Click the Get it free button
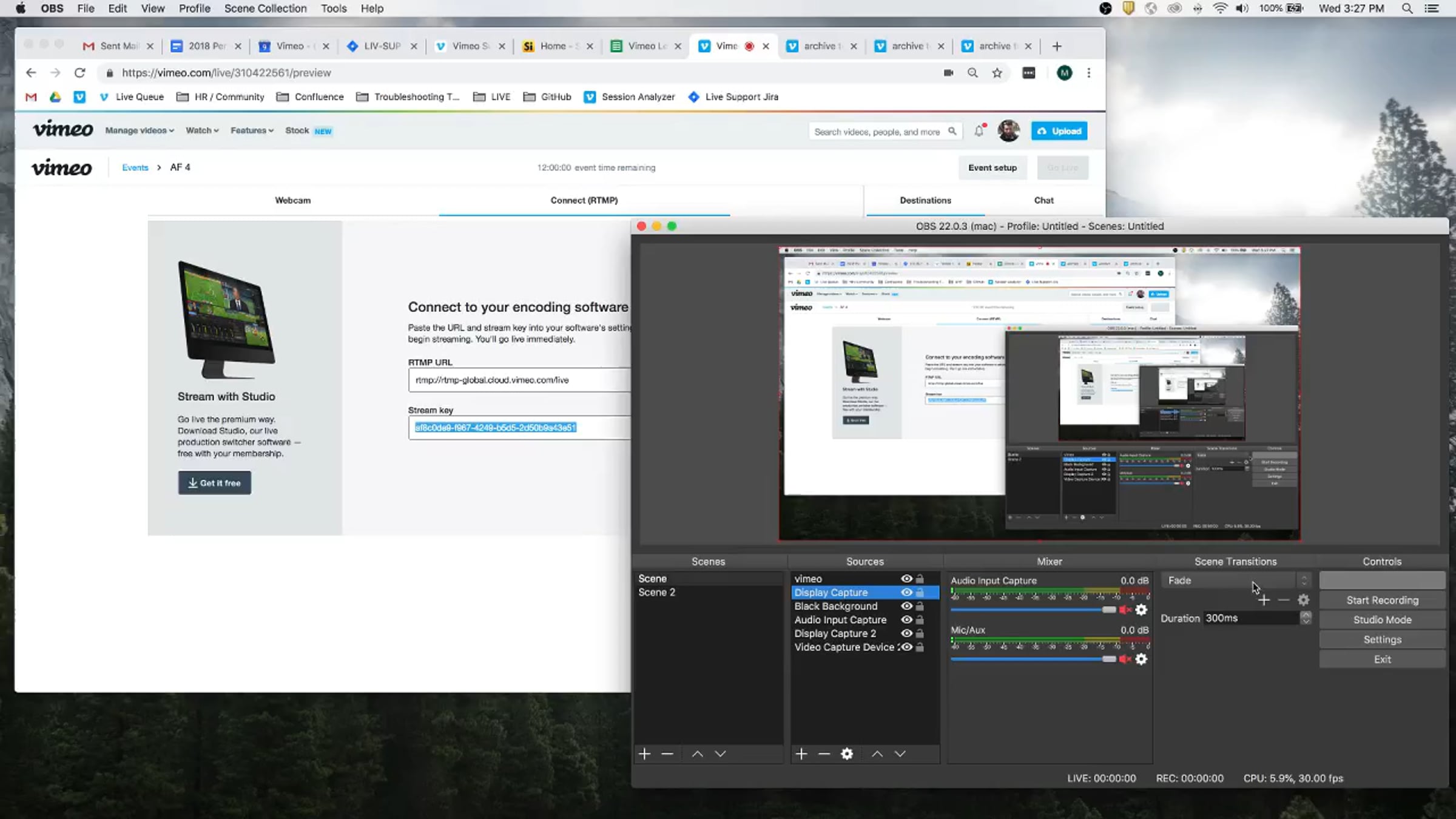This screenshot has height=819, width=1456. [214, 483]
